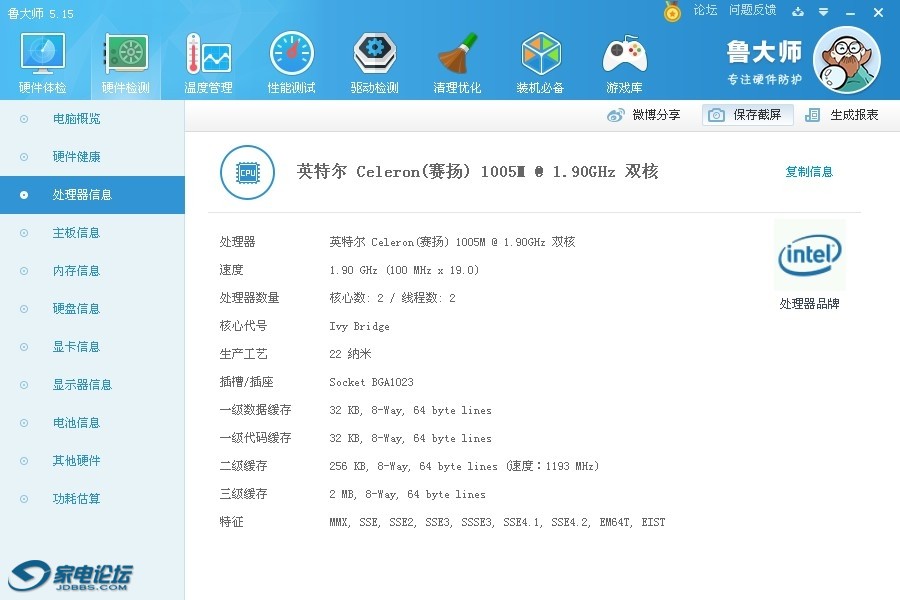The image size is (900, 600).
Task: Open the 硬件体检 hardware checkup icon
Action: (x=42, y=63)
